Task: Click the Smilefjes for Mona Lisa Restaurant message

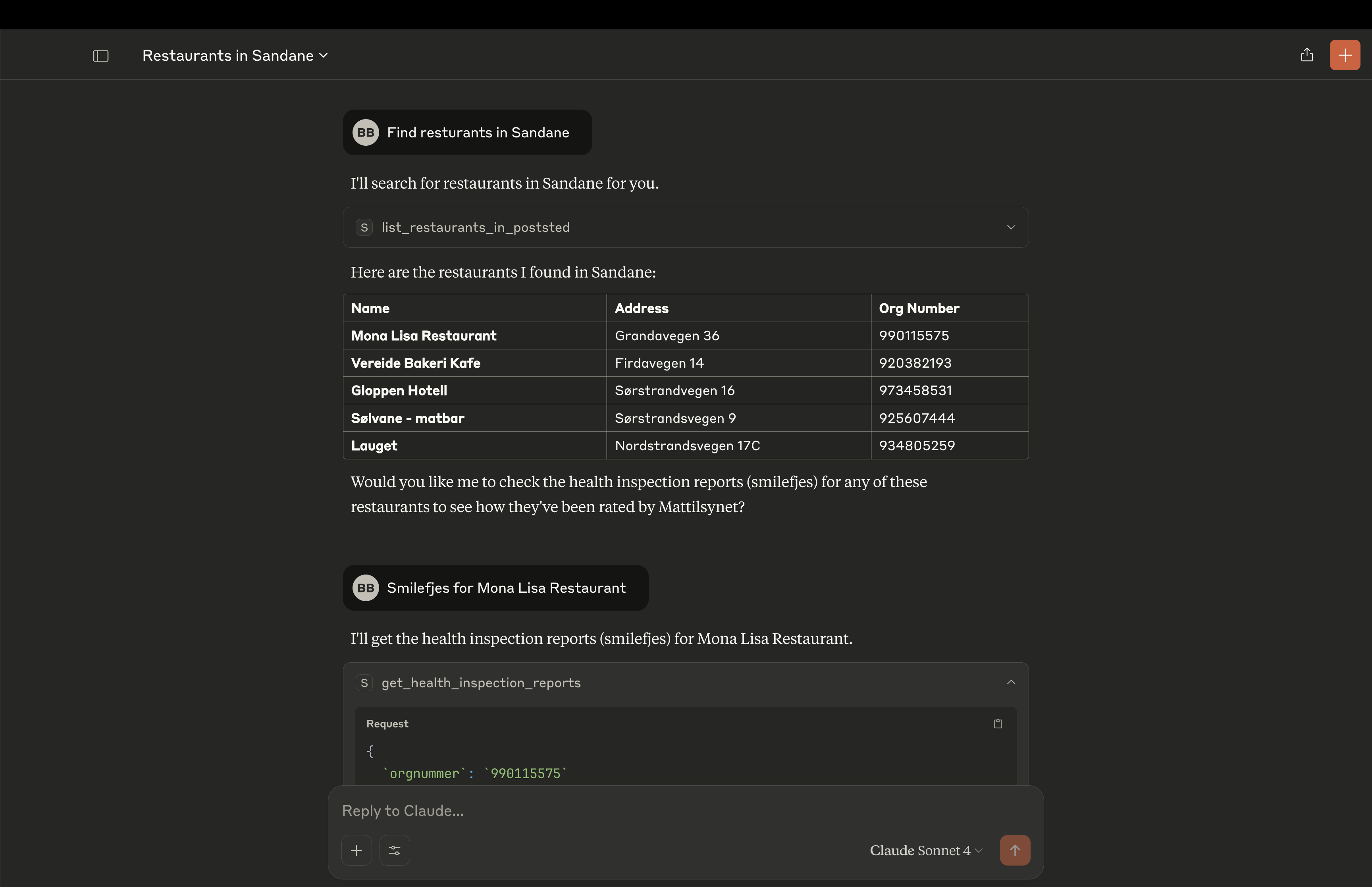Action: coord(505,588)
